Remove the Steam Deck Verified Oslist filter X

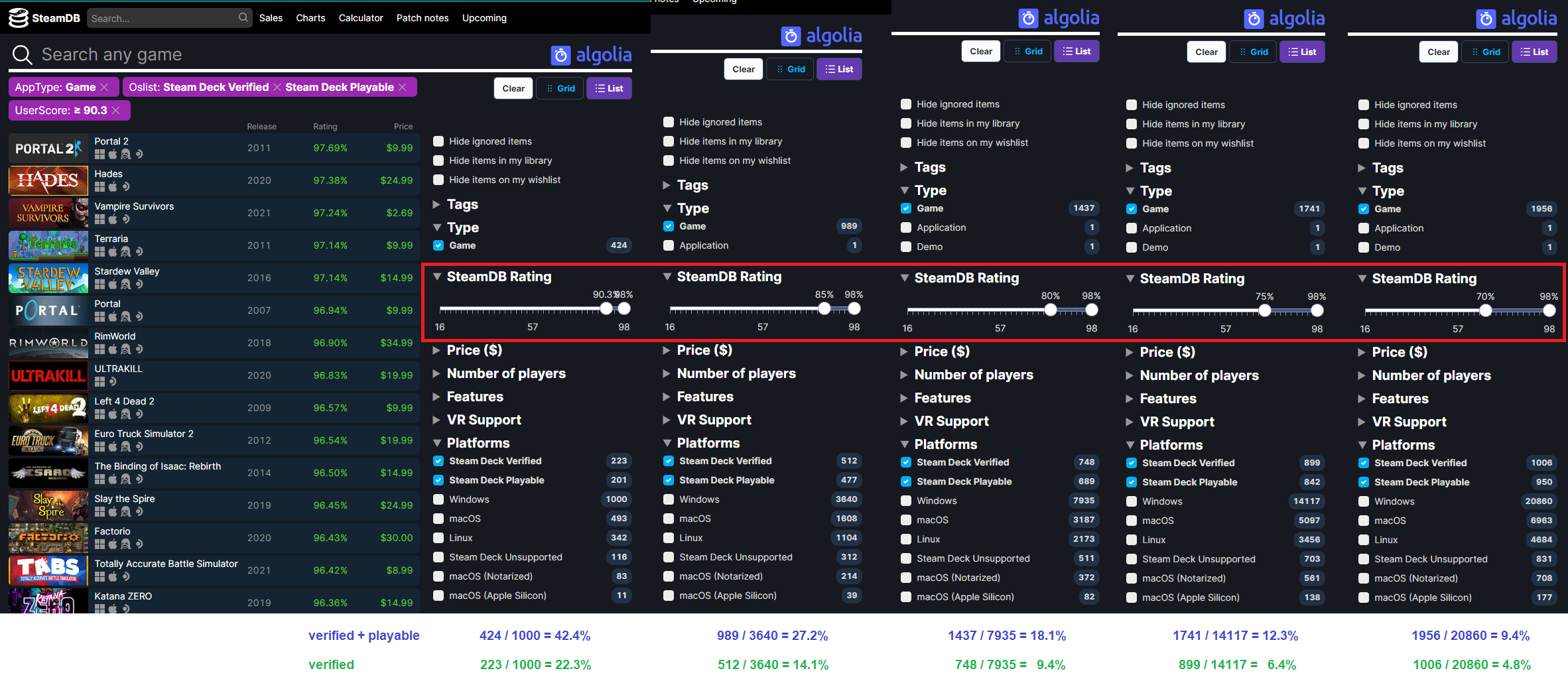point(277,88)
